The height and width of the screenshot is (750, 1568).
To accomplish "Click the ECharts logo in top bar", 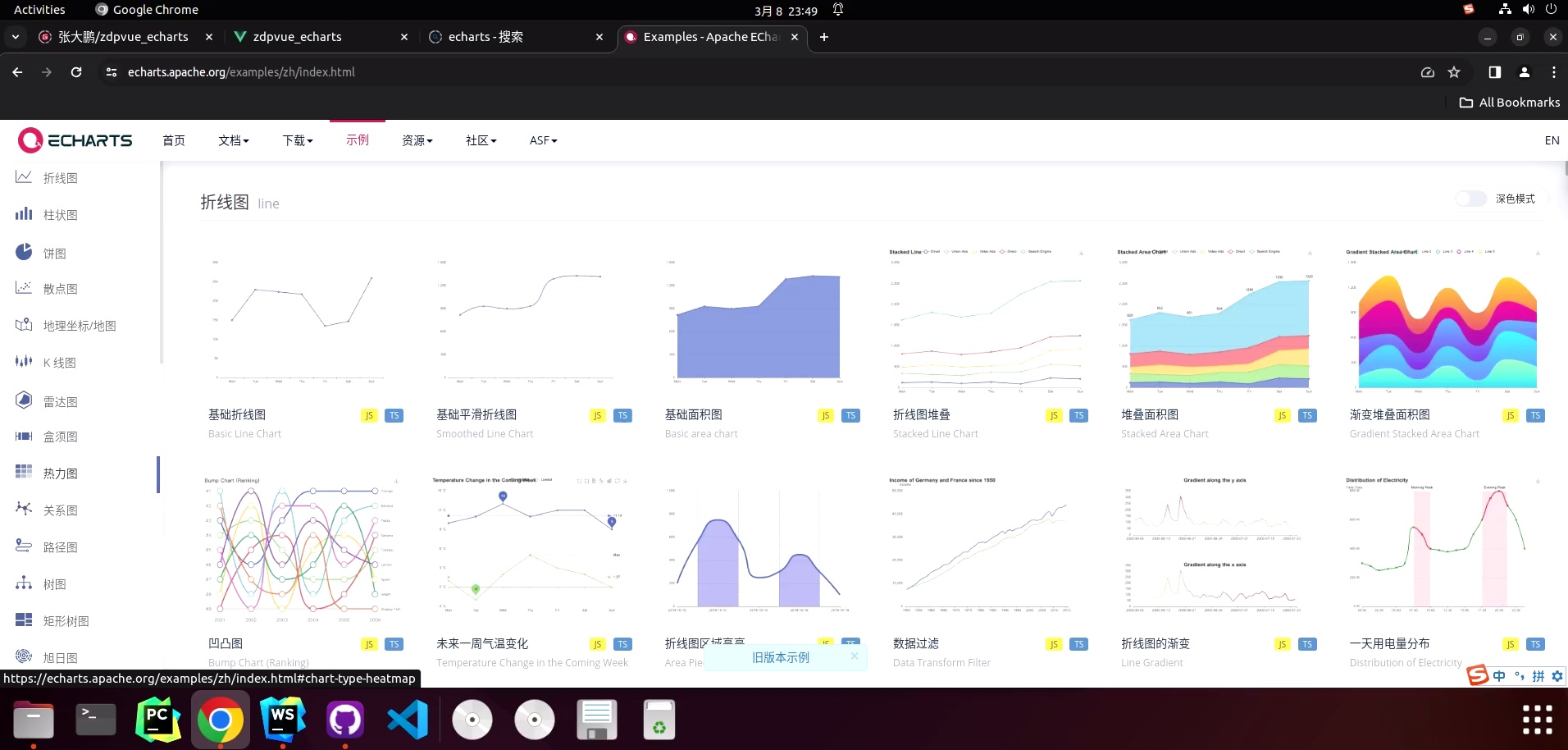I will point(75,139).
